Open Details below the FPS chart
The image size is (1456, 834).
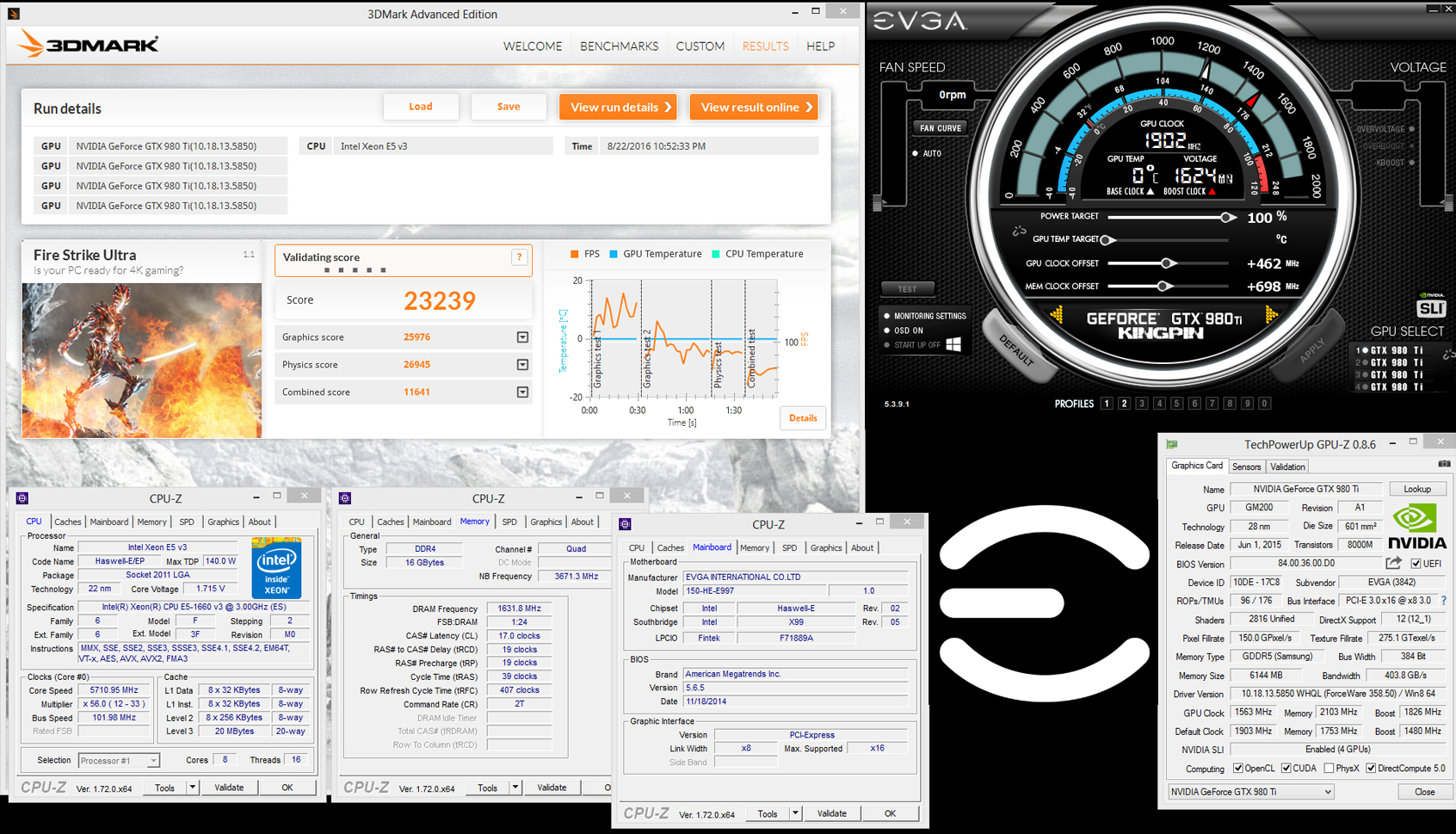[803, 418]
